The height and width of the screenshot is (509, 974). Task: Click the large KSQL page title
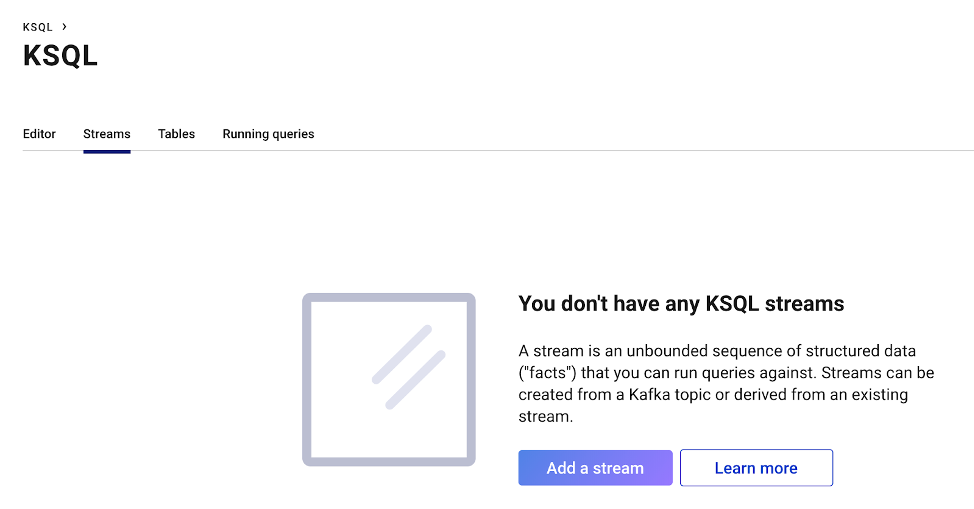(60, 56)
